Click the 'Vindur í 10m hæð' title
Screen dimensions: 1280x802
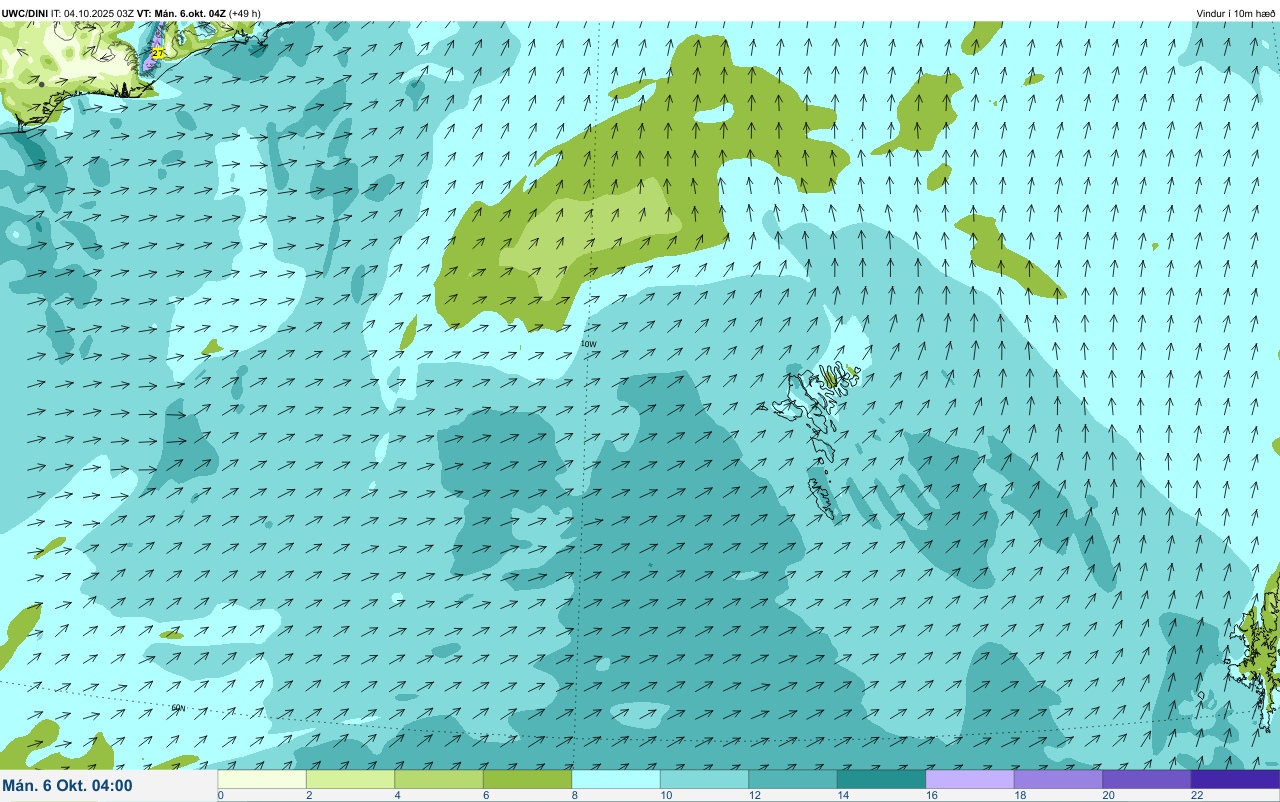click(1236, 13)
